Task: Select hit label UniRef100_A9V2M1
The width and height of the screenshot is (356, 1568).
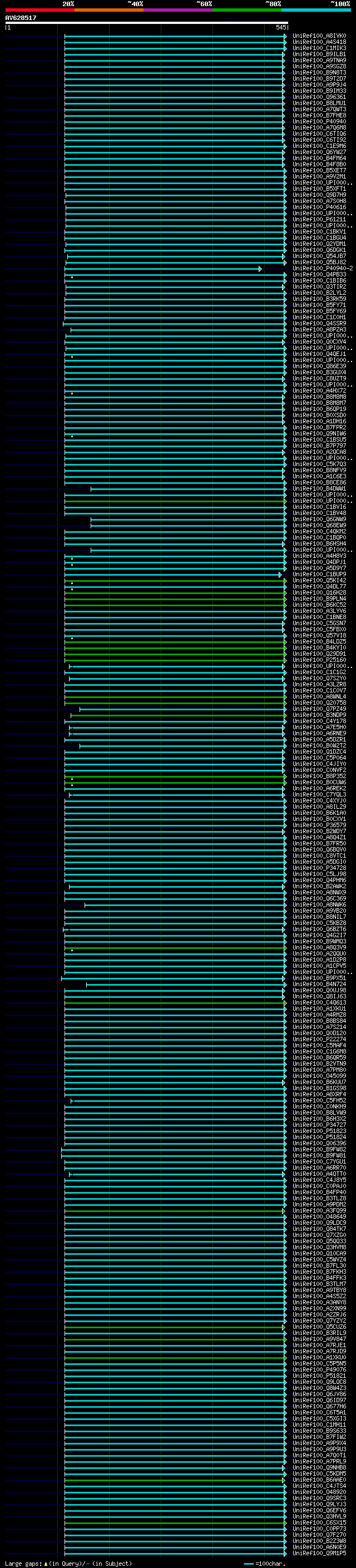Action: [319, 176]
